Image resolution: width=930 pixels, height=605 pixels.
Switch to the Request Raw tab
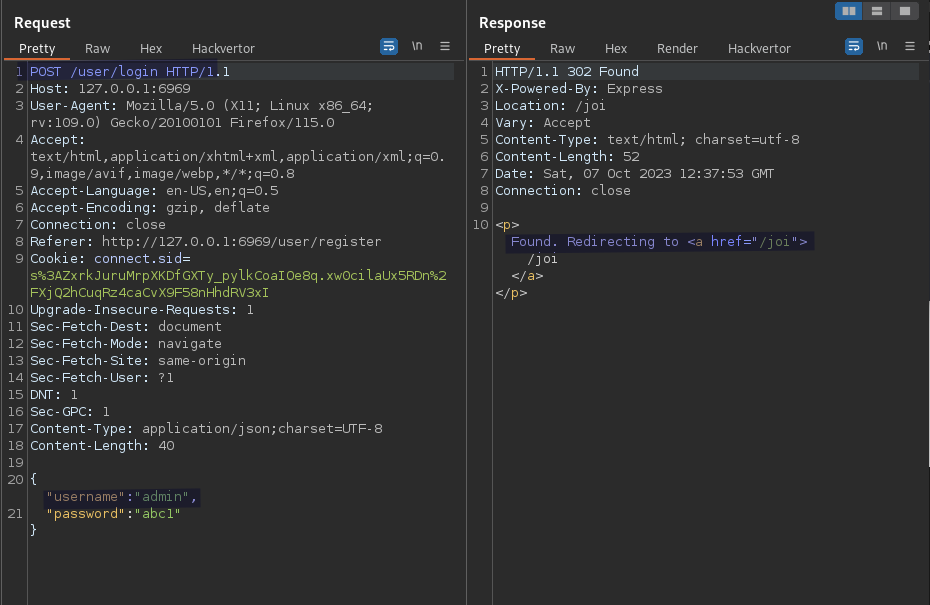[x=97, y=49]
